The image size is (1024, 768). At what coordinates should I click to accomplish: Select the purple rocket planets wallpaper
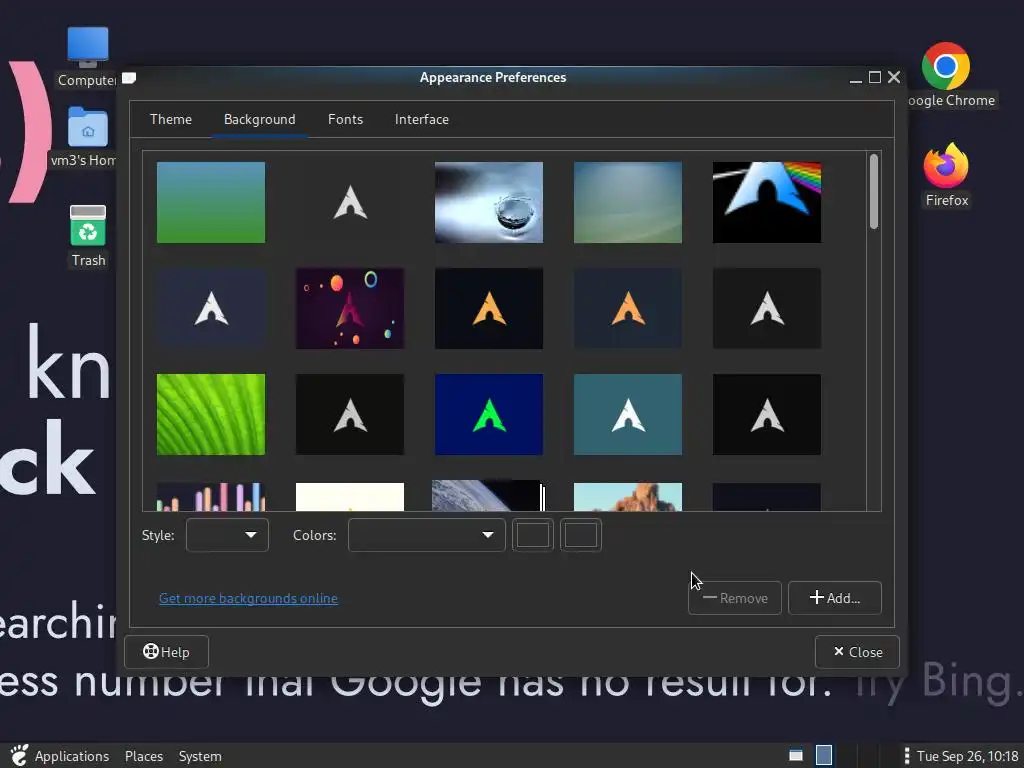tap(350, 308)
